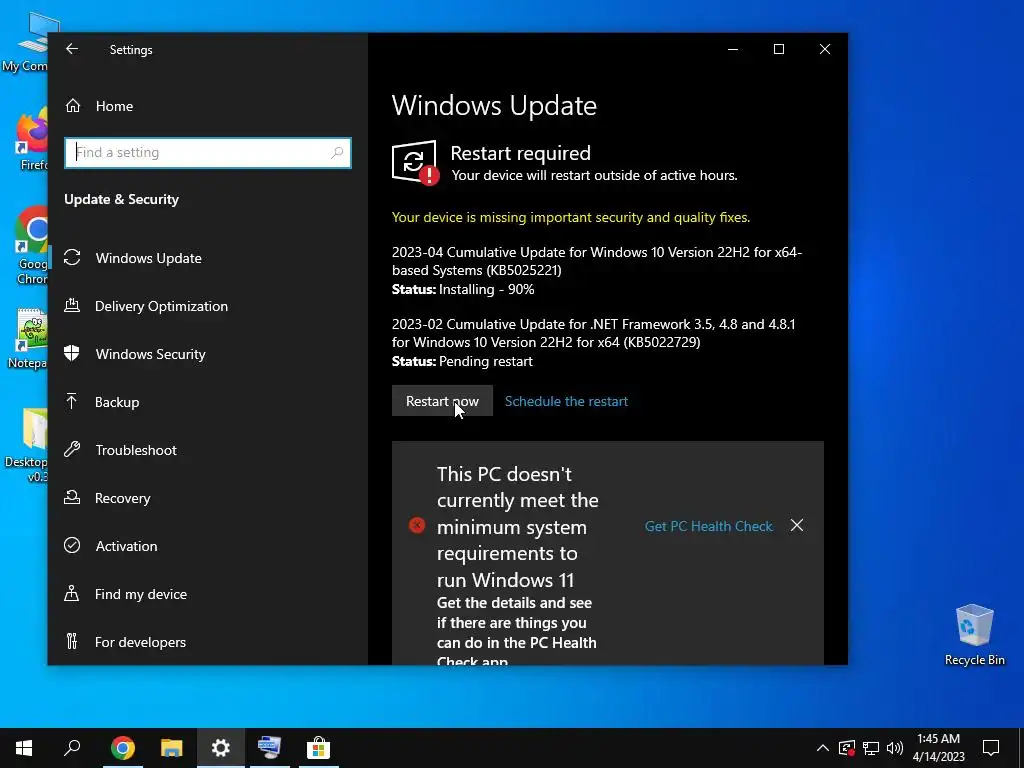Screen dimensions: 1024x768
Task: Open the Get PC Health Check link
Action: (709, 526)
